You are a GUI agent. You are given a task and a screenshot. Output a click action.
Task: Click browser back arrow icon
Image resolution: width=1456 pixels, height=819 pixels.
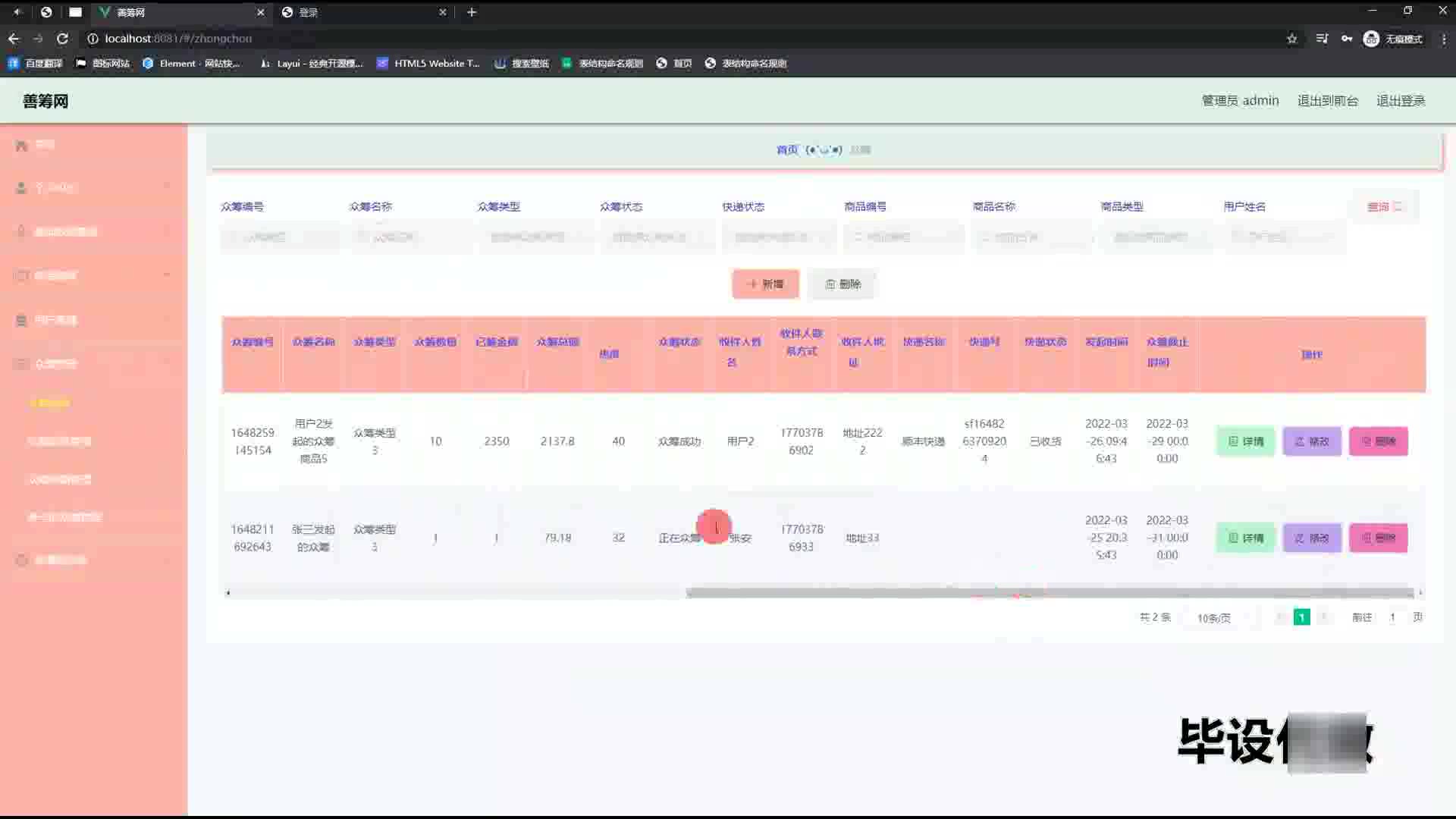(14, 39)
